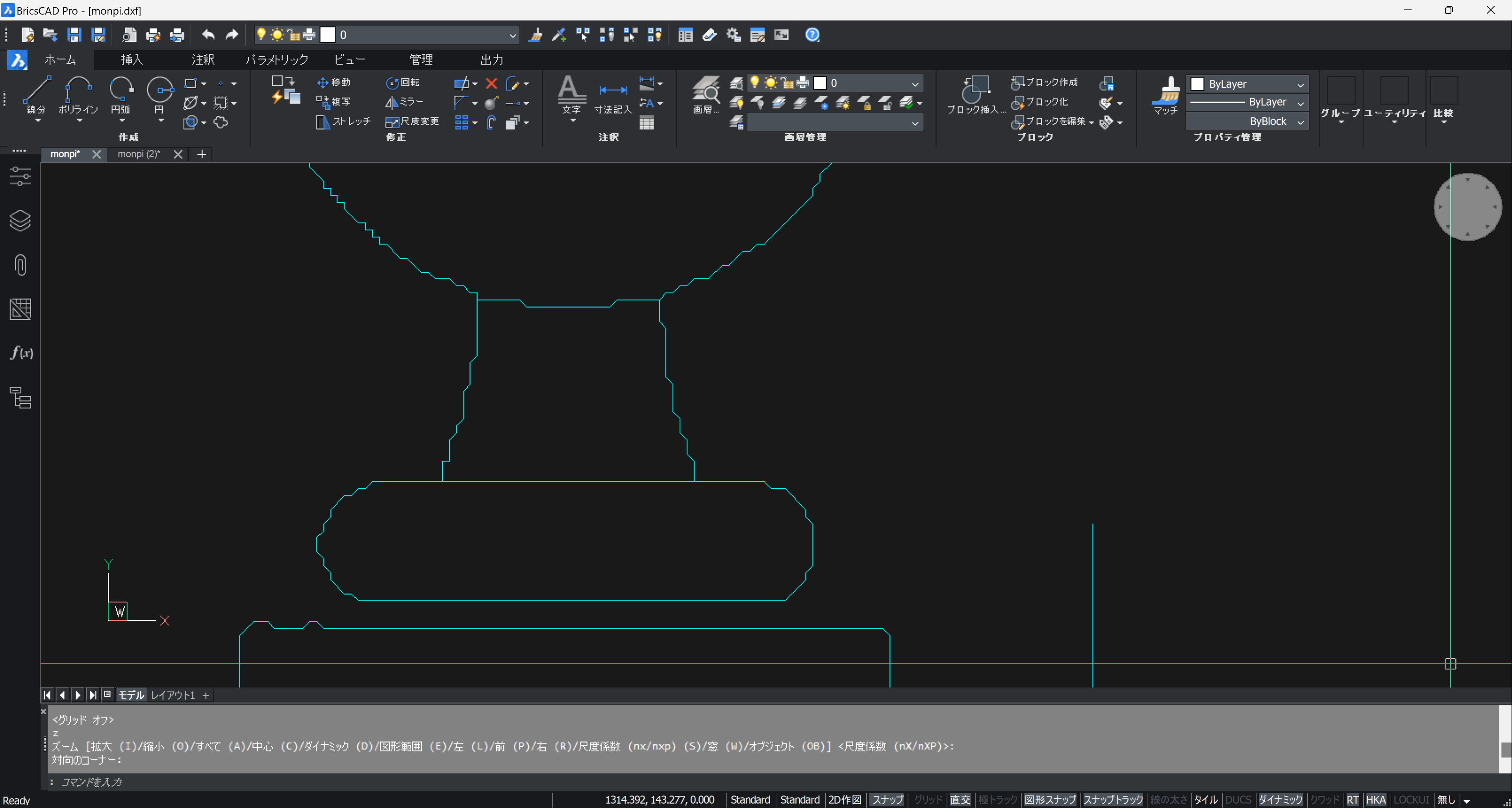The image size is (1512, 808).
Task: Open the レイアウト1 layout tab
Action: (172, 695)
